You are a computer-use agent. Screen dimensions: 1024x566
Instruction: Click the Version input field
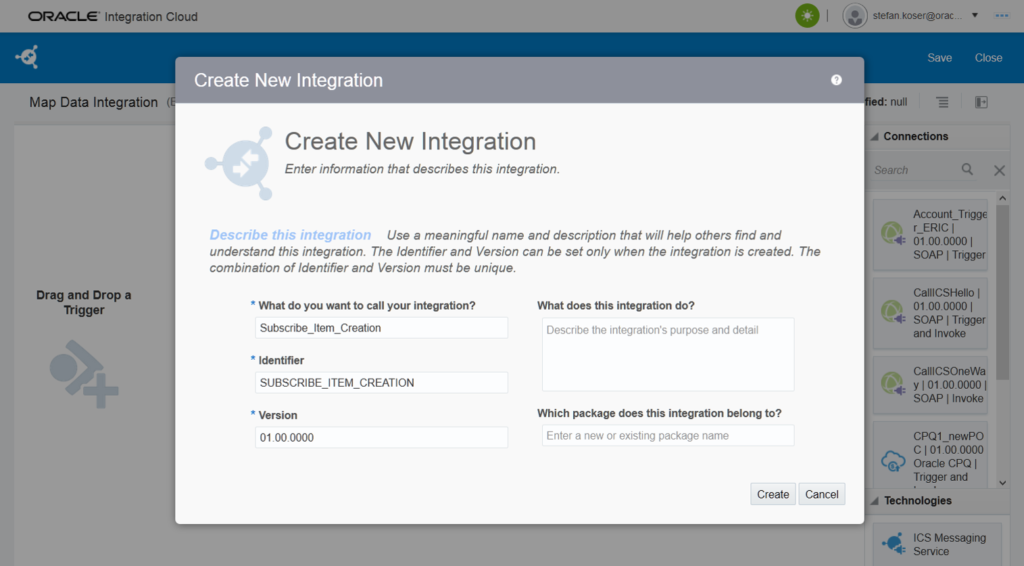click(381, 437)
